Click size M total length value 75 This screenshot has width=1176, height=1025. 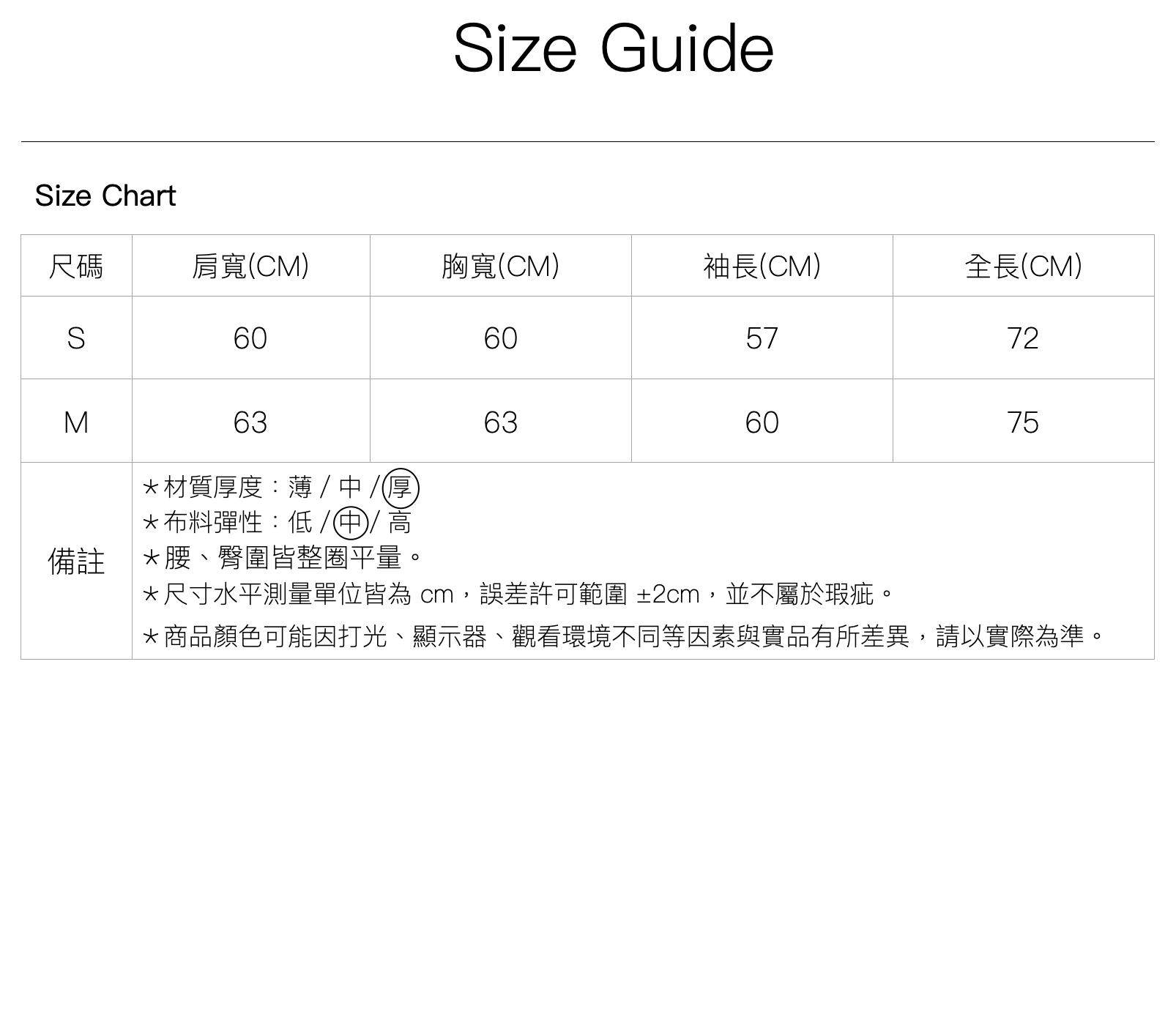click(1023, 422)
